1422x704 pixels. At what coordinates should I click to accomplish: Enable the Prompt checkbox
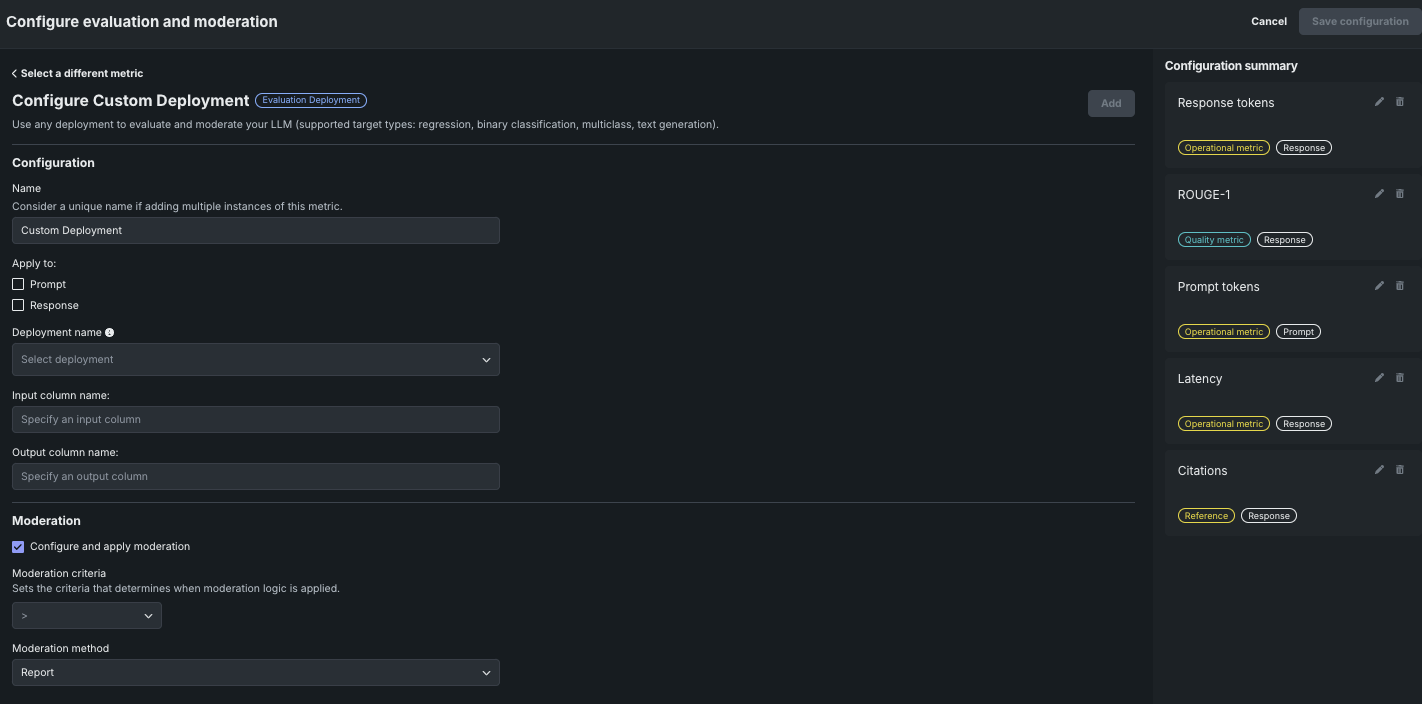tap(18, 284)
